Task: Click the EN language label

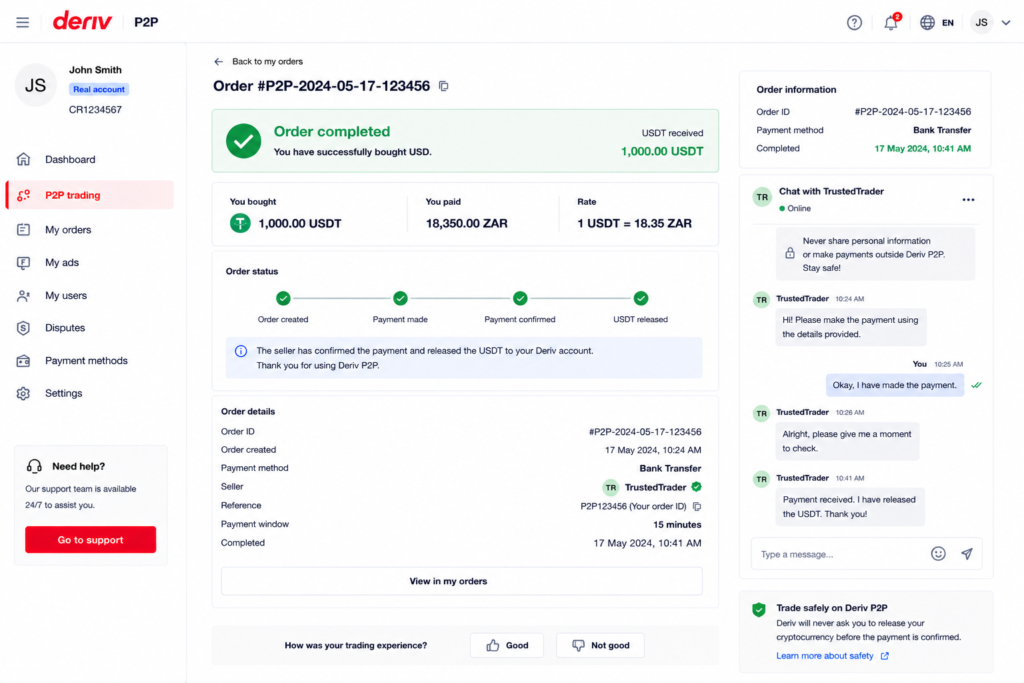Action: (x=948, y=23)
